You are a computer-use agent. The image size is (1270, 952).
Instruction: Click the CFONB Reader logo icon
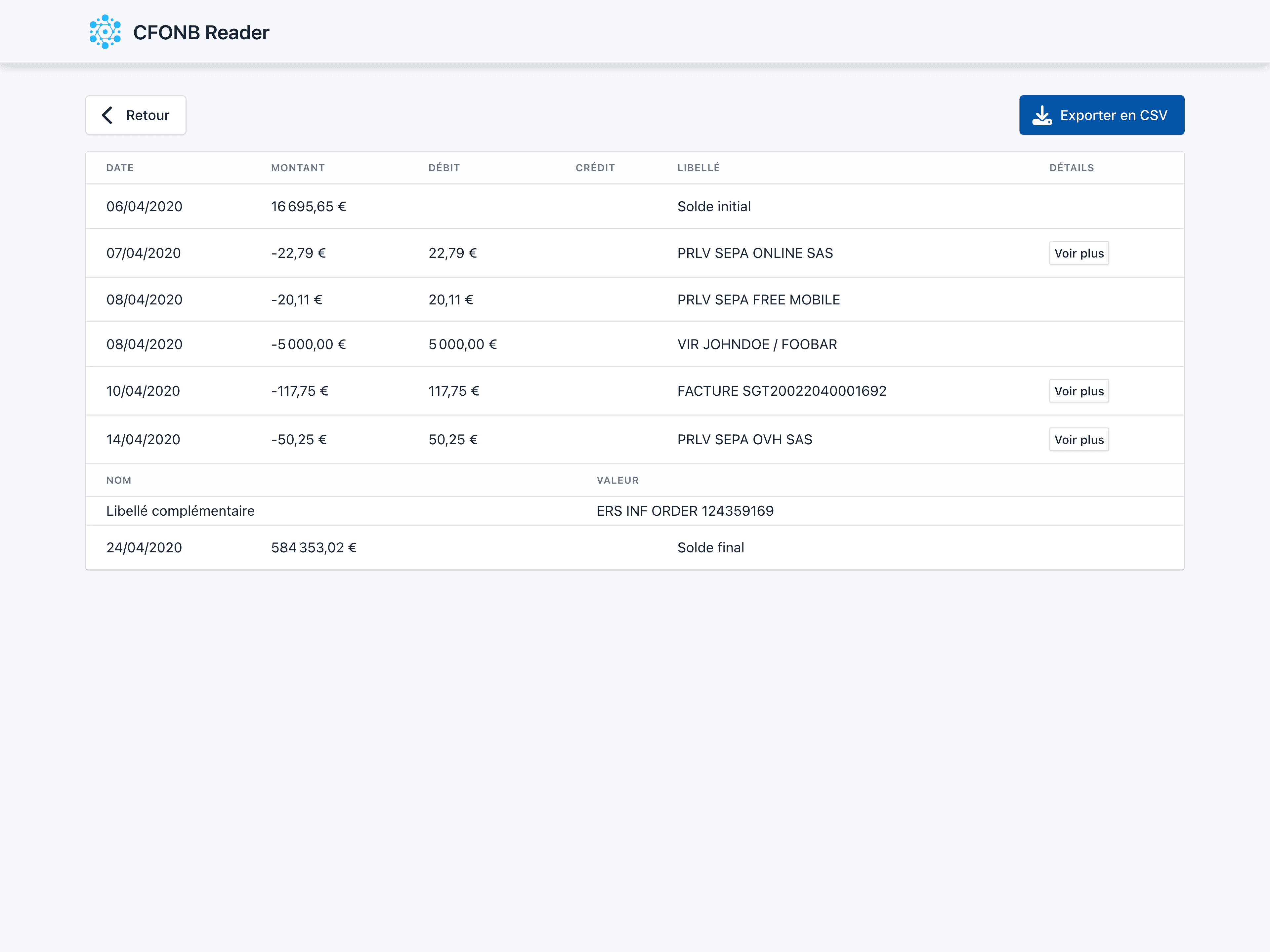pyautogui.click(x=106, y=32)
